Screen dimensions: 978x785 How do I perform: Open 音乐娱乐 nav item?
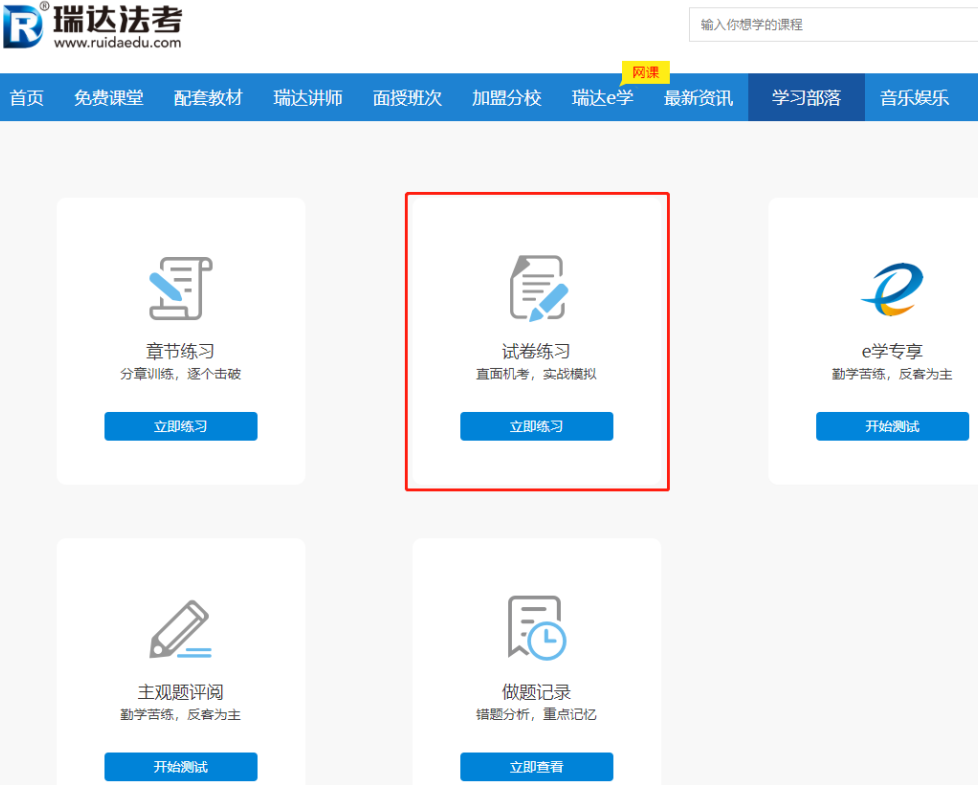coord(914,98)
